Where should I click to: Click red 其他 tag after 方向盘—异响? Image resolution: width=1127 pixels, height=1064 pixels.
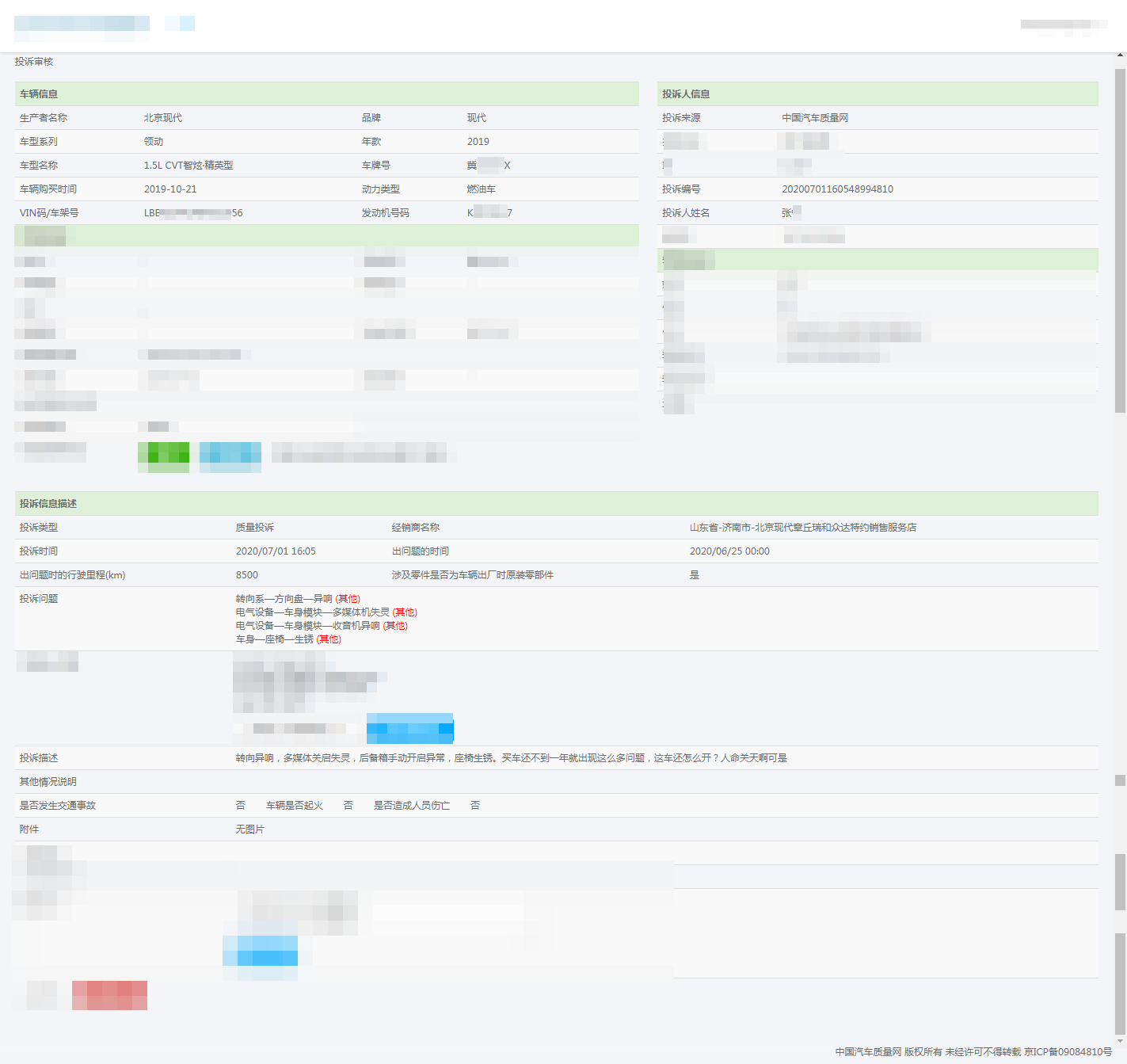348,599
